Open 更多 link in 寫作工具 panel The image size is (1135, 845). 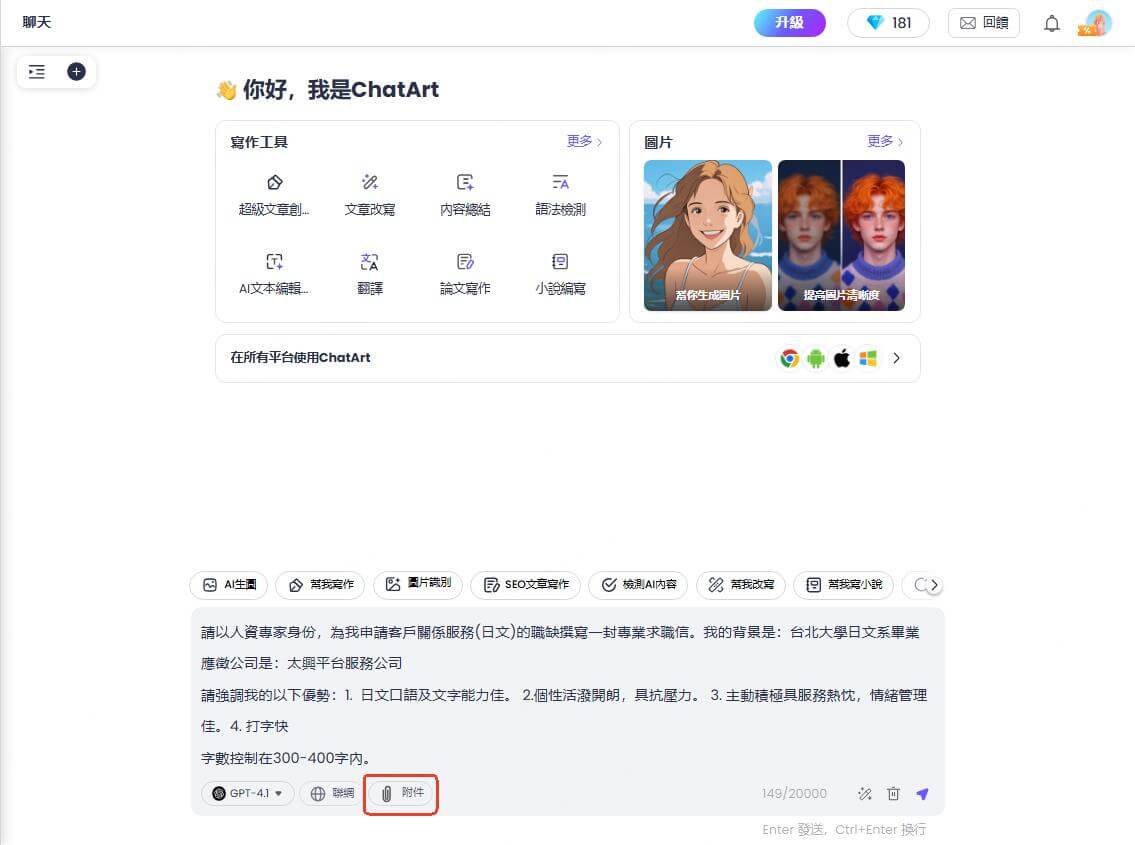point(584,141)
